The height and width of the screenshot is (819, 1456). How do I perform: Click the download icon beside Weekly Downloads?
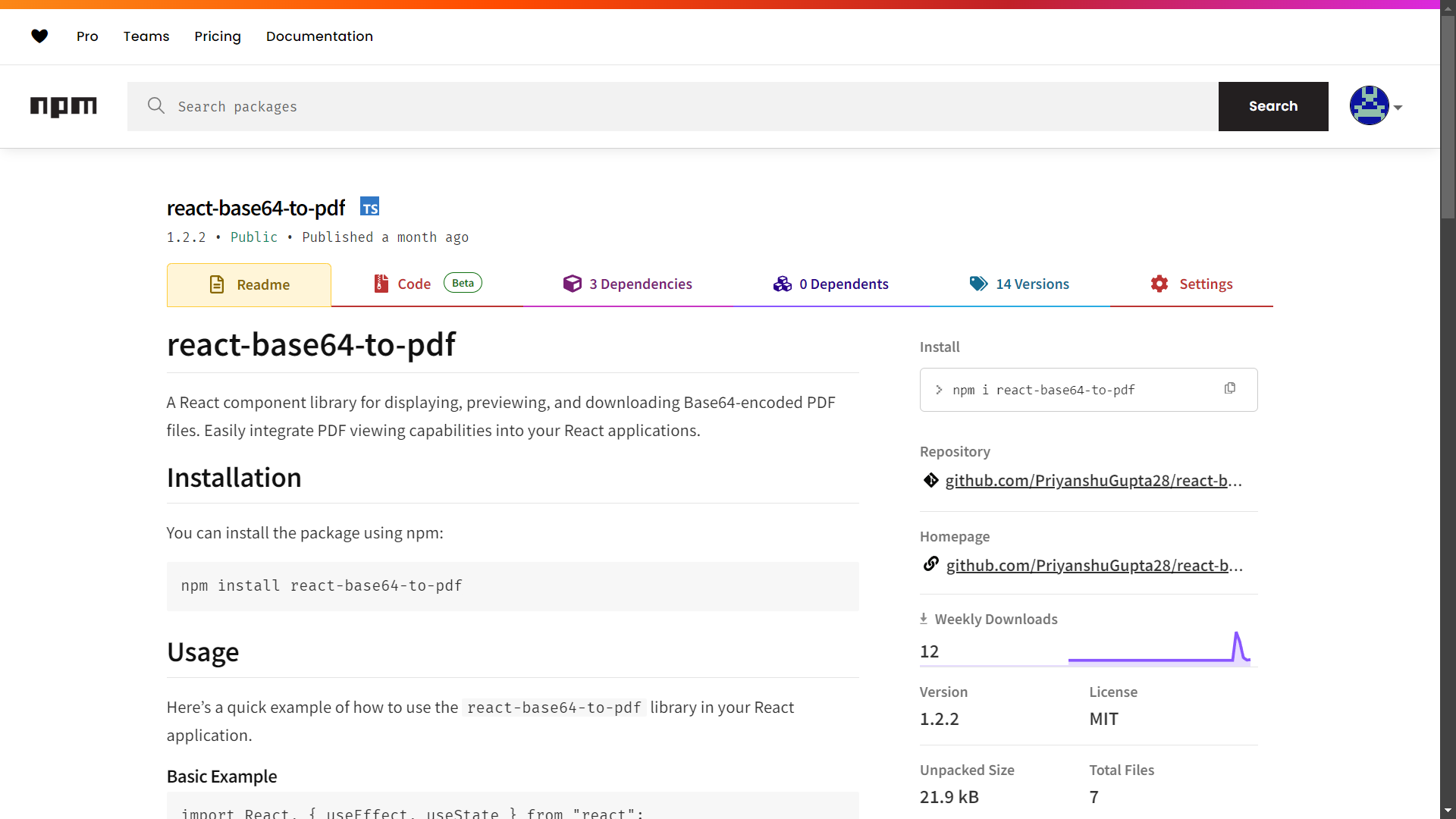[924, 618]
